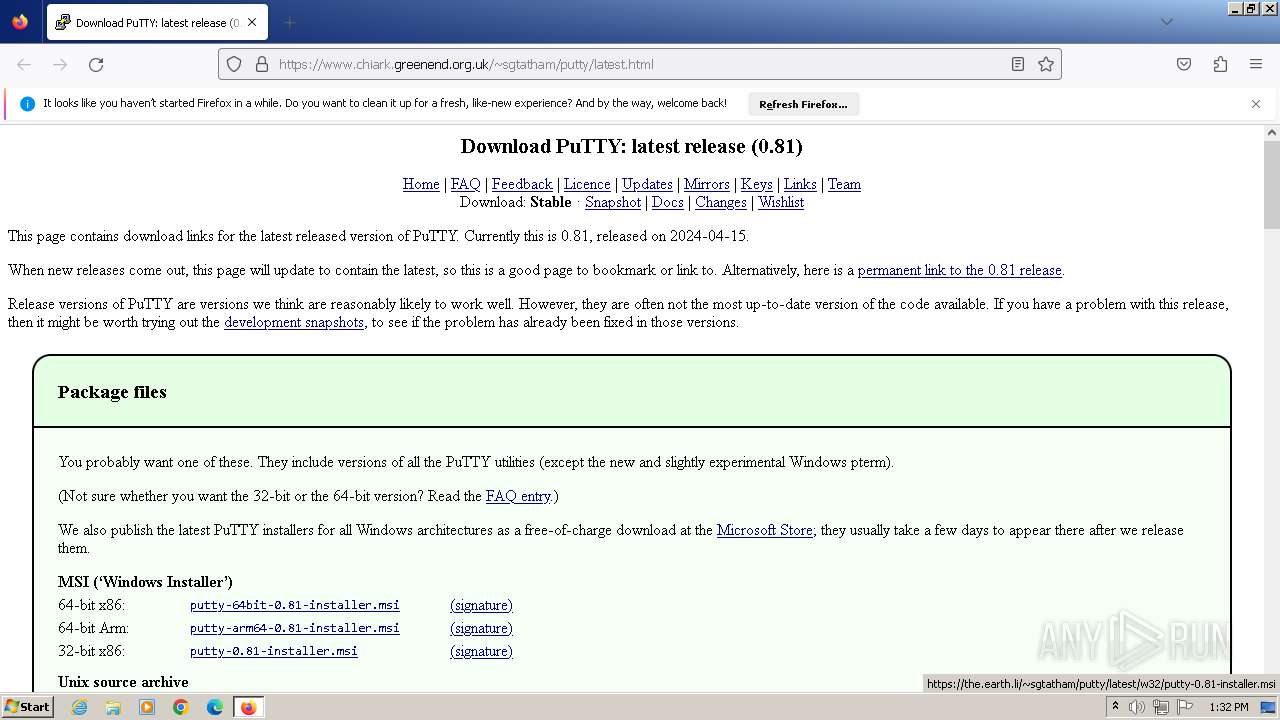Click the URL address field
The height and width of the screenshot is (720, 1280).
click(640, 64)
